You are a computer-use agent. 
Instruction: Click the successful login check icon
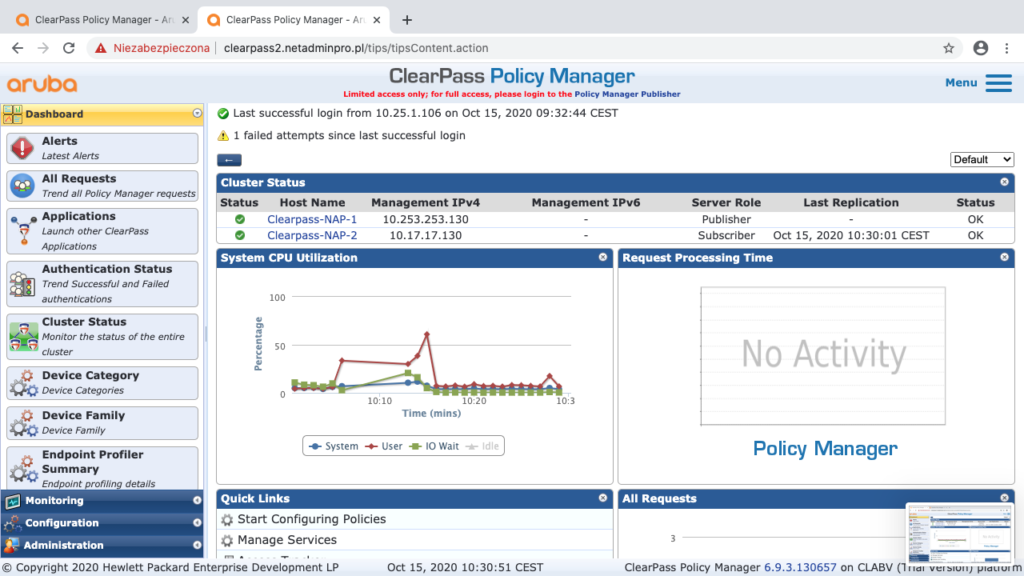(223, 114)
